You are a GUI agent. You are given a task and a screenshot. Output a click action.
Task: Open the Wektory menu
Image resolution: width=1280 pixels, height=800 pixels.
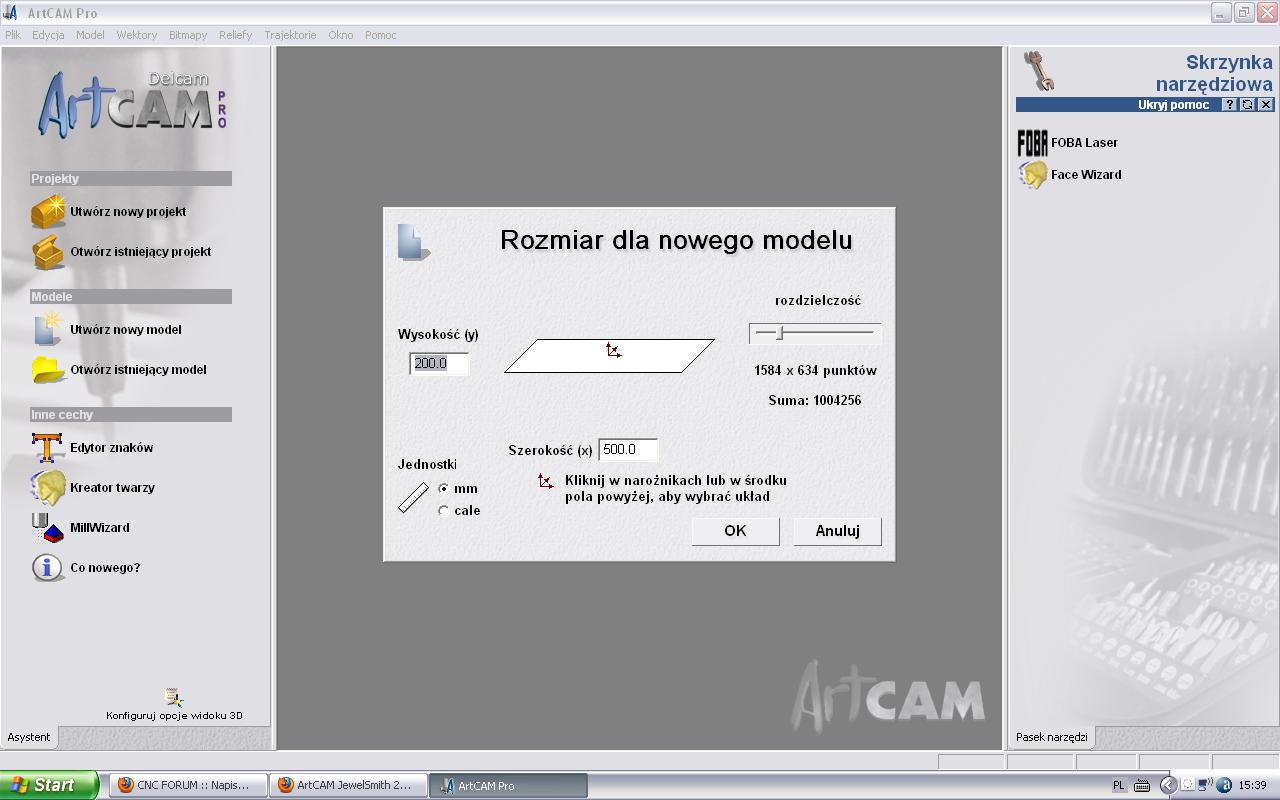tap(137, 35)
